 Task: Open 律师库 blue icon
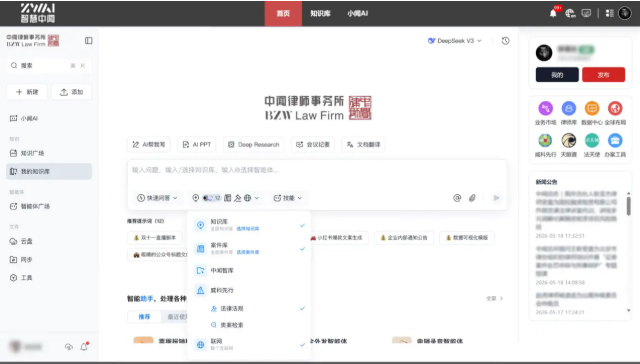point(569,109)
